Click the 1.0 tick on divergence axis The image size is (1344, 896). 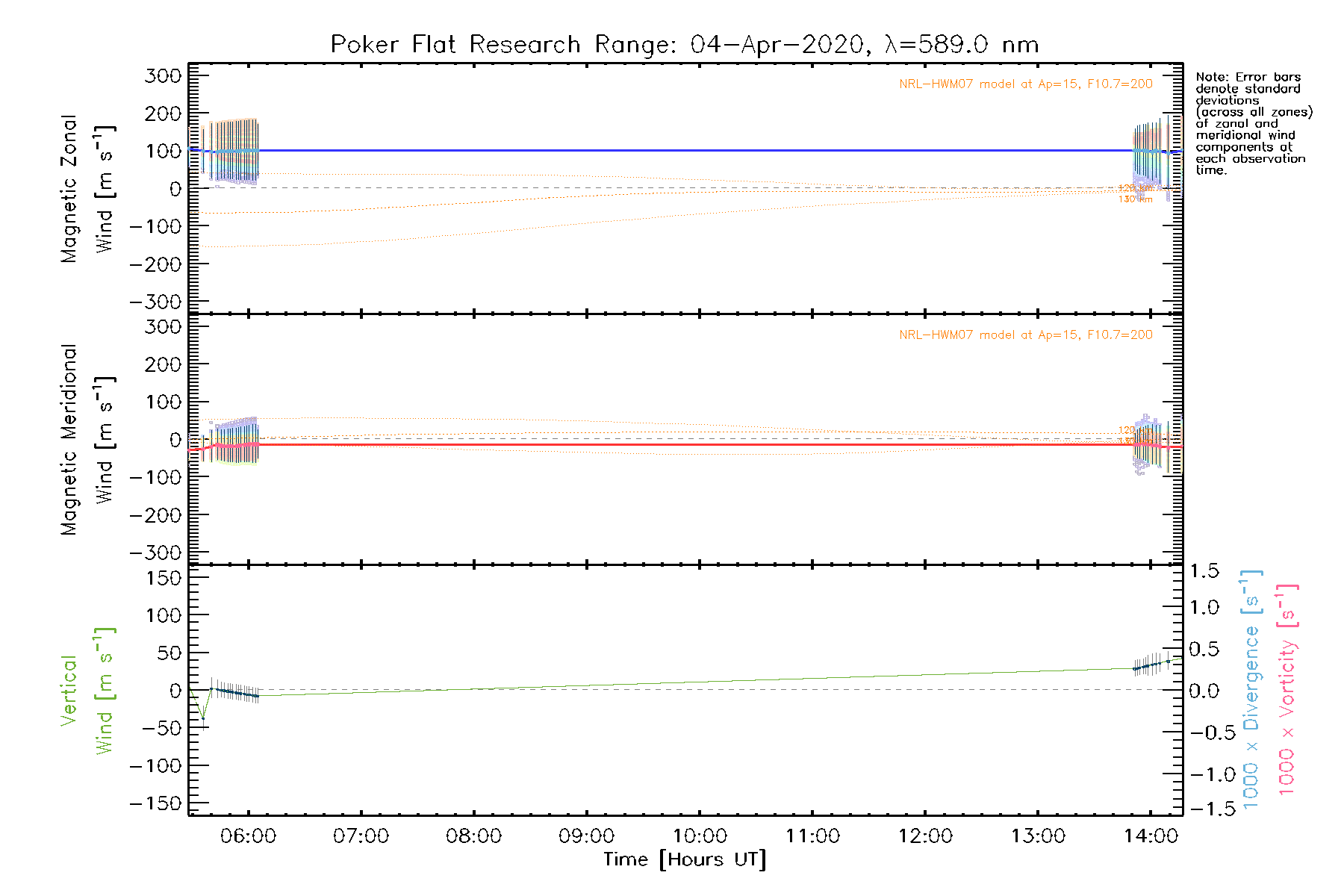(x=1205, y=607)
